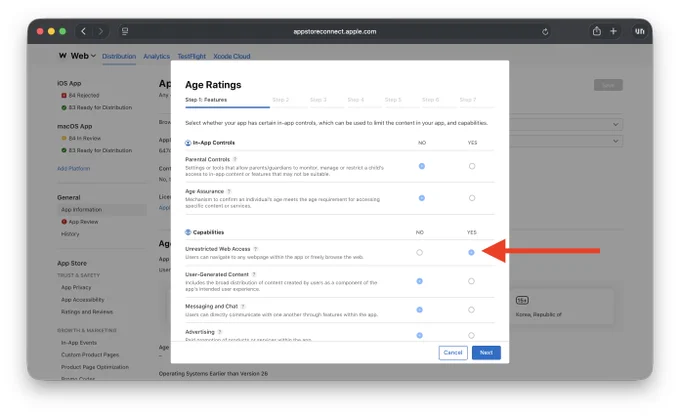680x416 pixels.
Task: Open the lower dropdown chevron behind the dialog
Action: pos(615,141)
